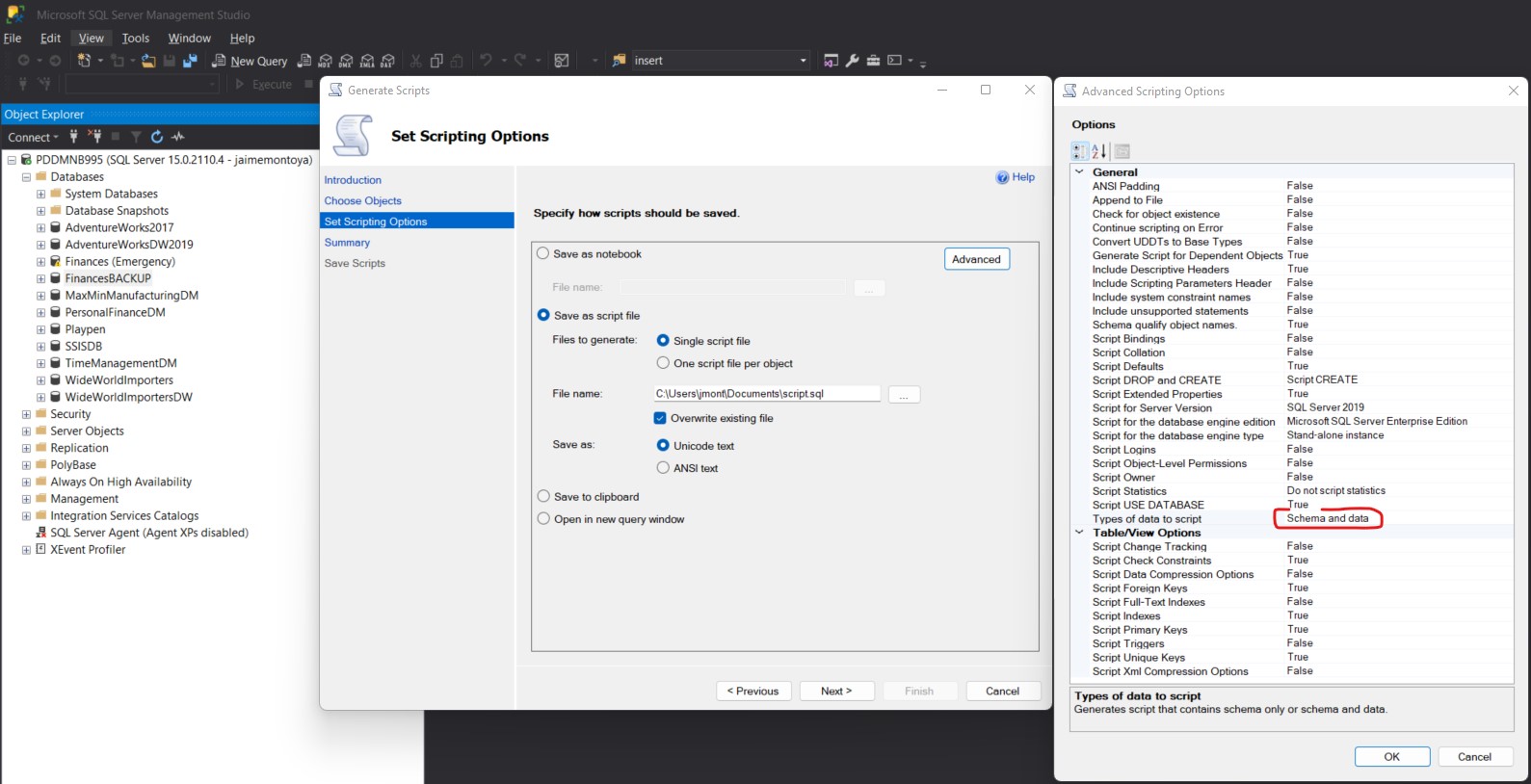Click the New Query toolbar button

250,61
